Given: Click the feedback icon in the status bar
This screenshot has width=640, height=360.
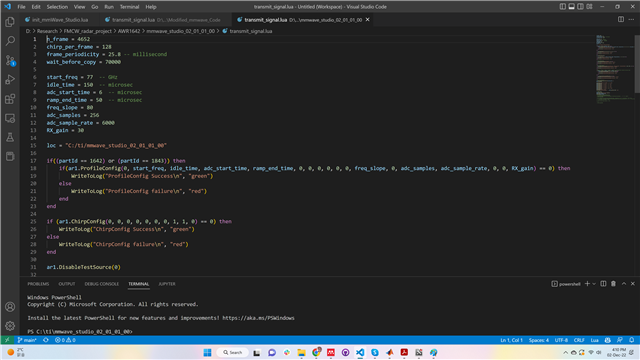Looking at the screenshot, I should 620,340.
